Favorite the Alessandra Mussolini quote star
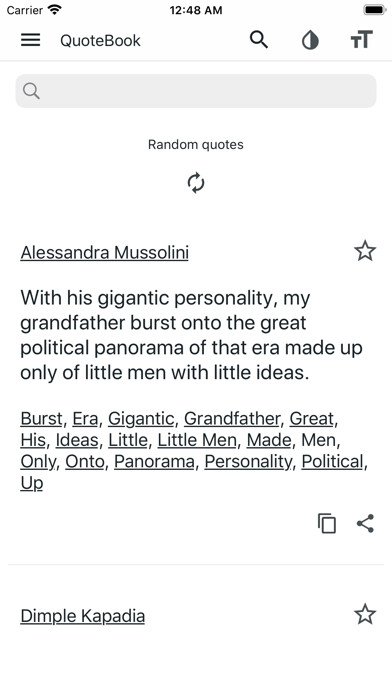Screen dimensions: 392x696 365,252
